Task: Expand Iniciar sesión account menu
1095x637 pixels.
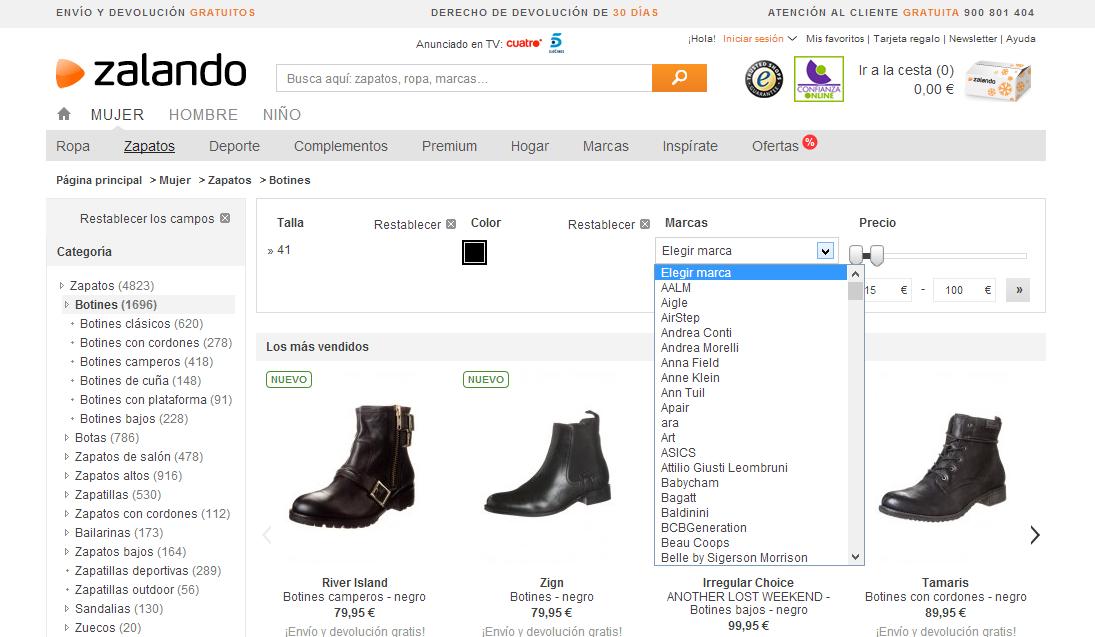Action: click(x=759, y=39)
